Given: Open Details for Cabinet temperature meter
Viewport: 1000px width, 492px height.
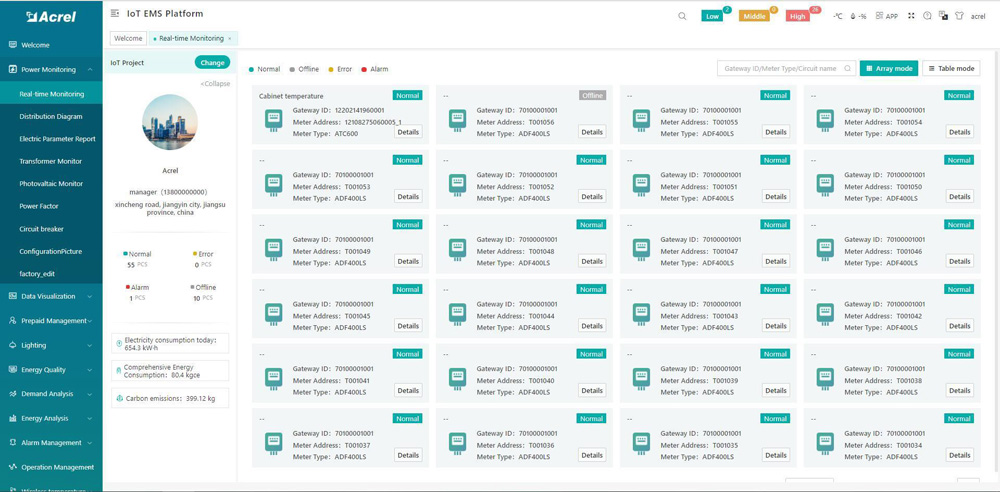Looking at the screenshot, I should 408,132.
